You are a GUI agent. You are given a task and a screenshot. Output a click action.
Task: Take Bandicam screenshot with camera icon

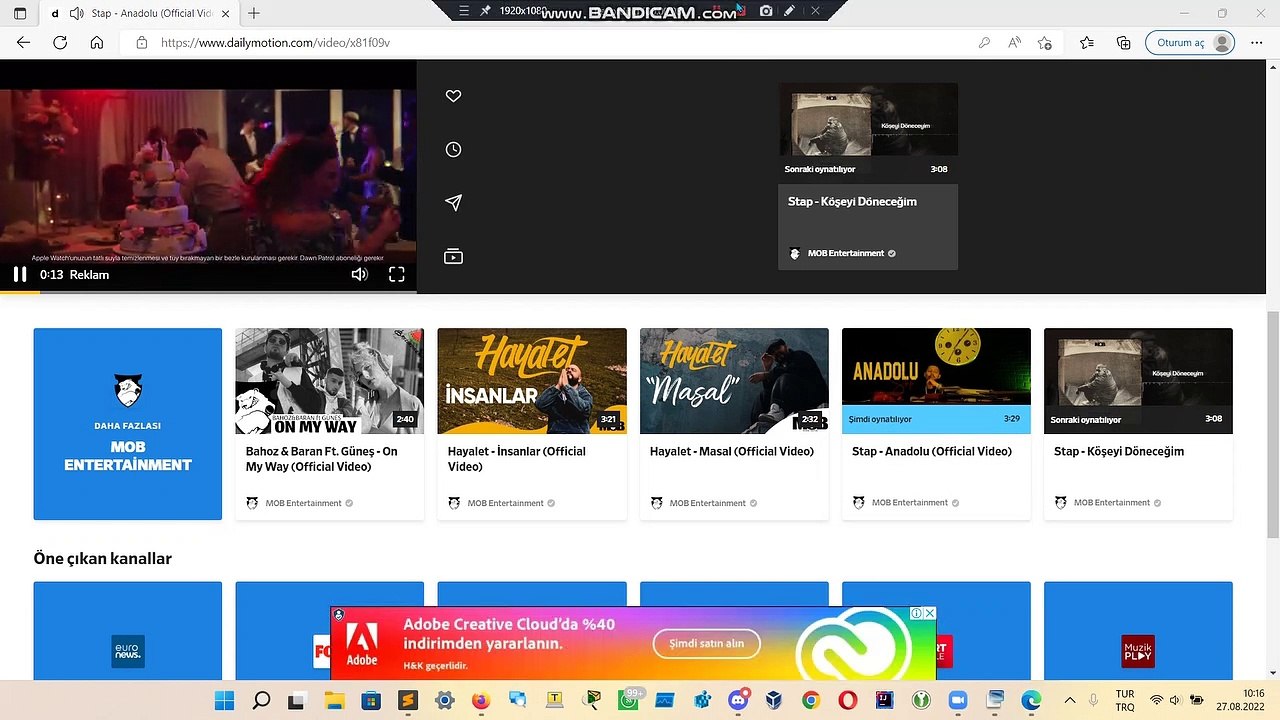tap(766, 10)
